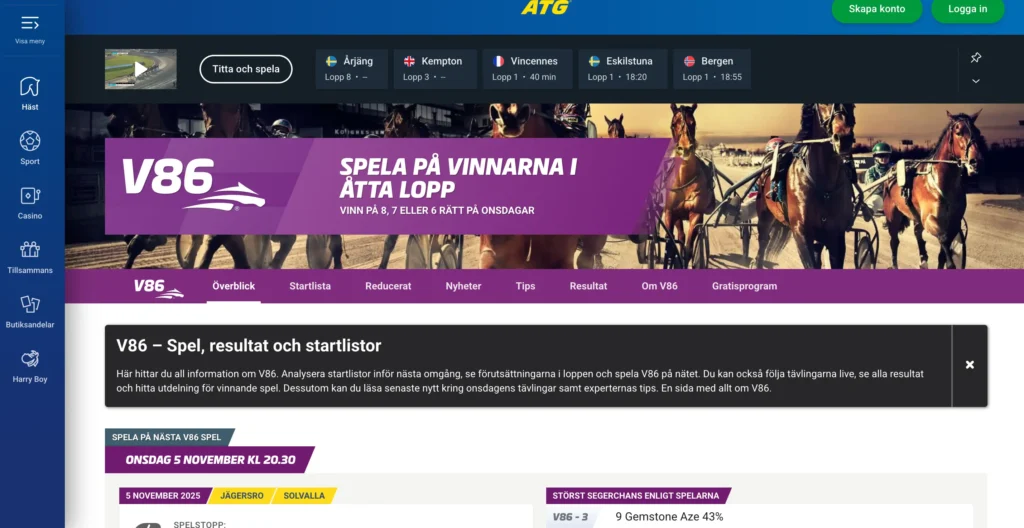Open the Resultat tab

[588, 286]
